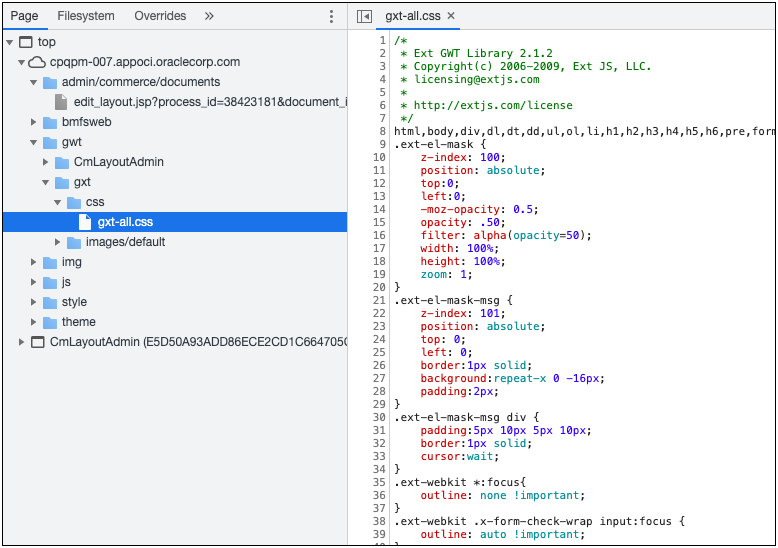This screenshot has width=778, height=548.
Task: Click the .ext-el-mask selector in code
Action: click(x=434, y=144)
